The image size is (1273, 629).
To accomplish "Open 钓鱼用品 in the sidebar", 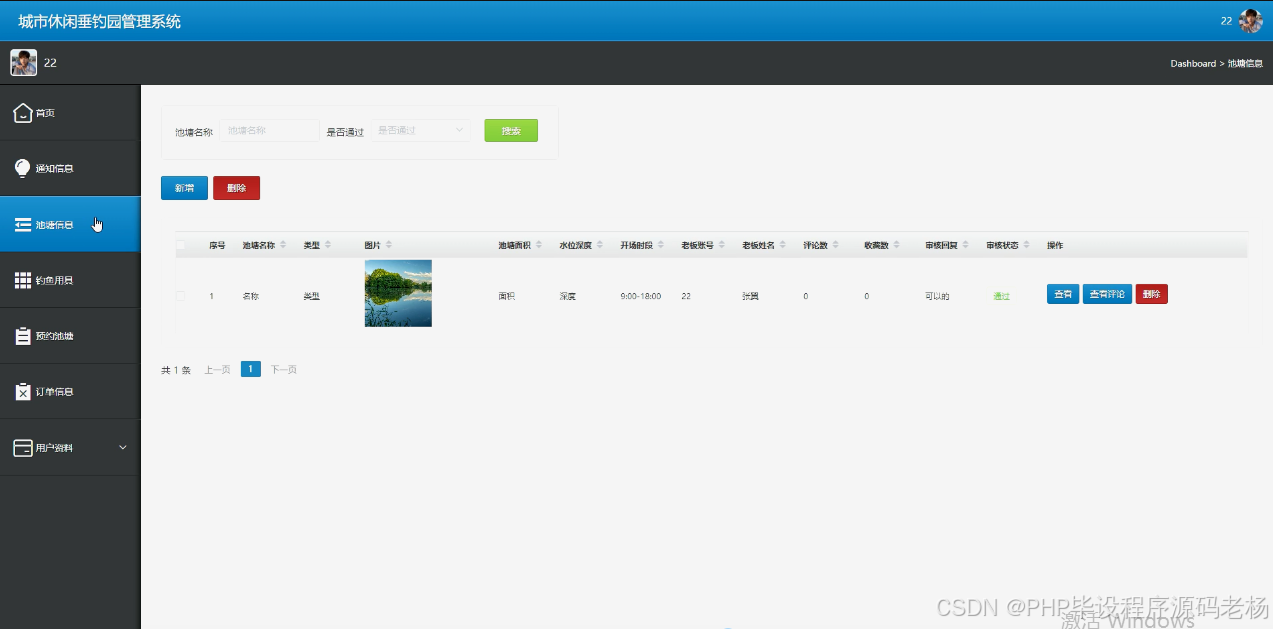I will pyautogui.click(x=70, y=280).
